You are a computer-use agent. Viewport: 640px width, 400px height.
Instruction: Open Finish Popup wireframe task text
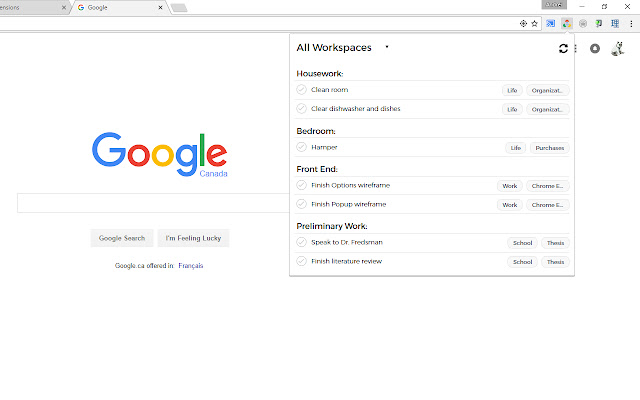(349, 204)
